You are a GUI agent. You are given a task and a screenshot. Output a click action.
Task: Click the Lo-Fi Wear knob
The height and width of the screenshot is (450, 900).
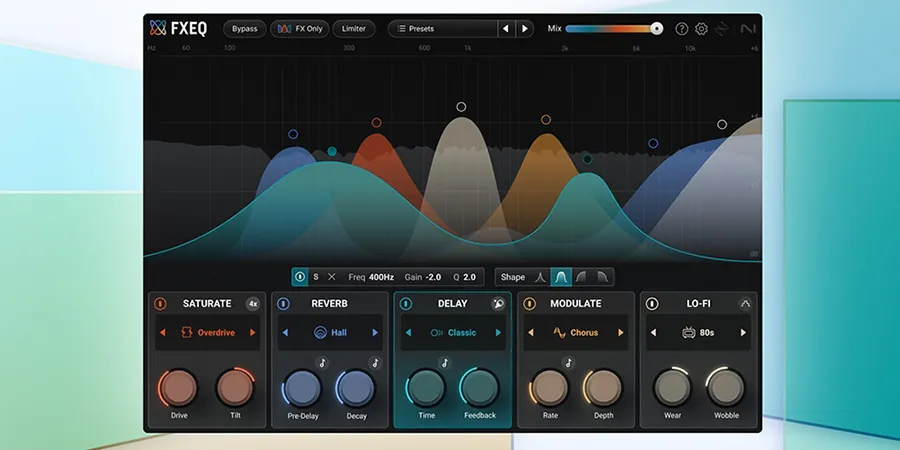[x=673, y=388]
